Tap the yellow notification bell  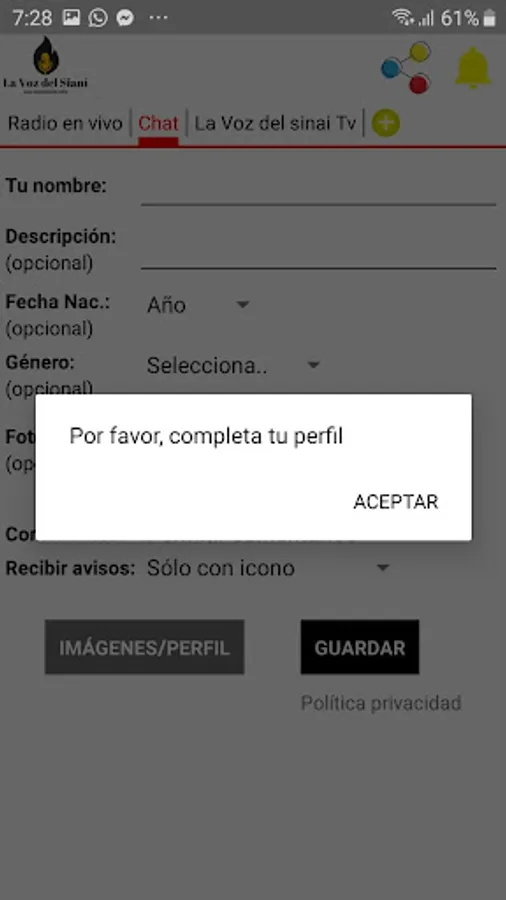[473, 68]
